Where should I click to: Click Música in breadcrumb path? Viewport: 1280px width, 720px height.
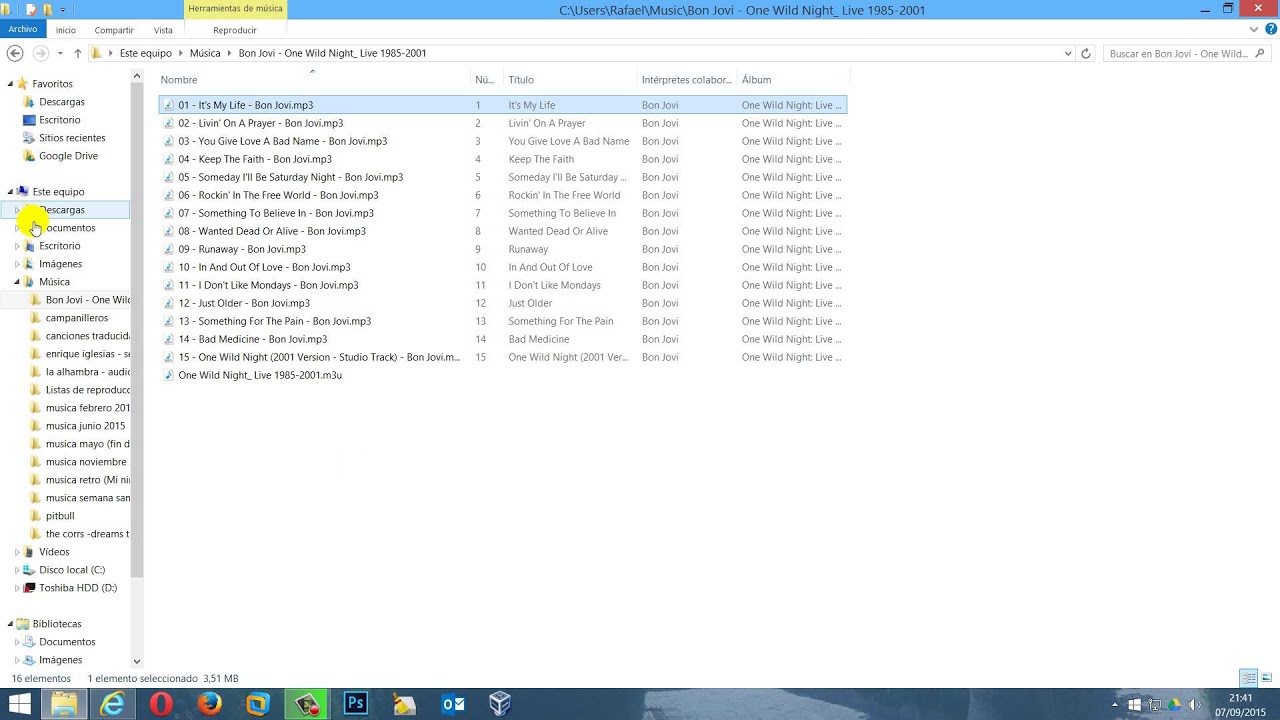point(205,53)
